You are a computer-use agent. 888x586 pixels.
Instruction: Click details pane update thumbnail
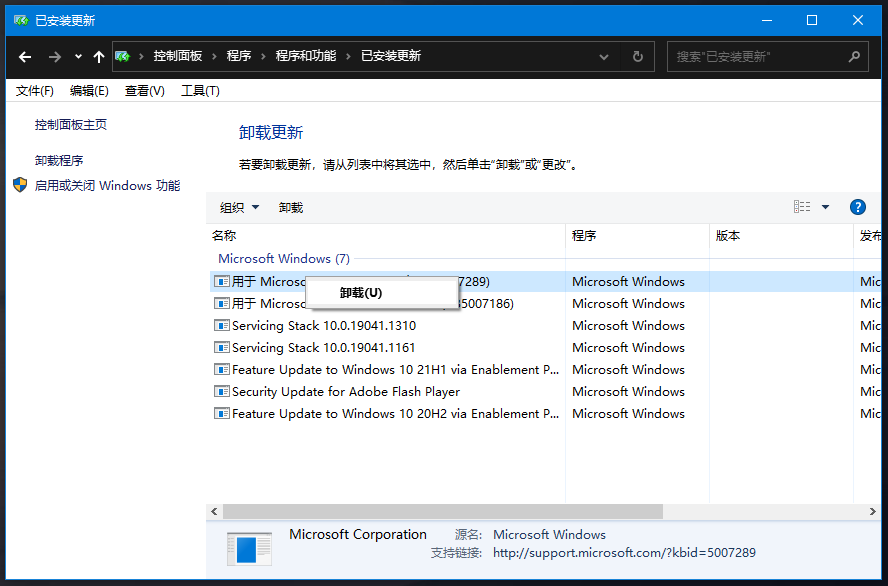(249, 549)
